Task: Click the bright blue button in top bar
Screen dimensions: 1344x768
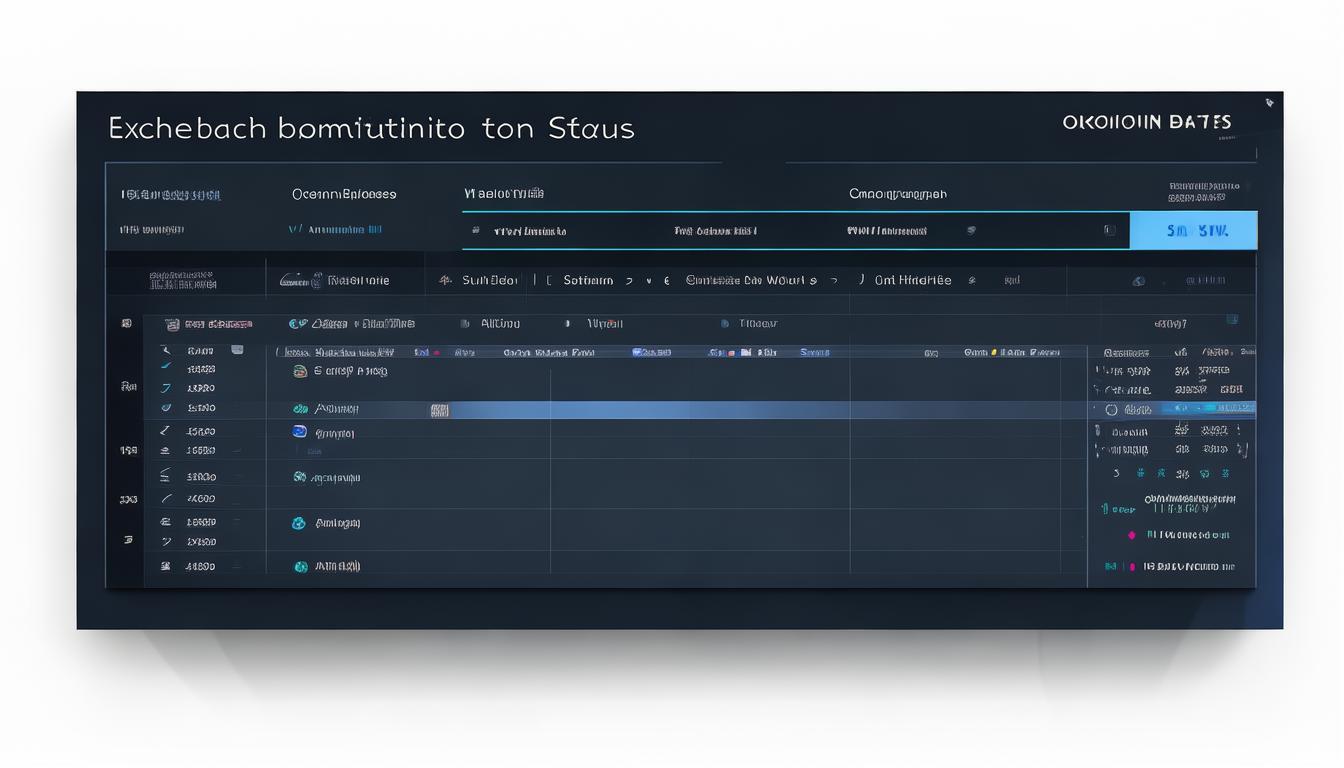Action: pyautogui.click(x=1193, y=230)
